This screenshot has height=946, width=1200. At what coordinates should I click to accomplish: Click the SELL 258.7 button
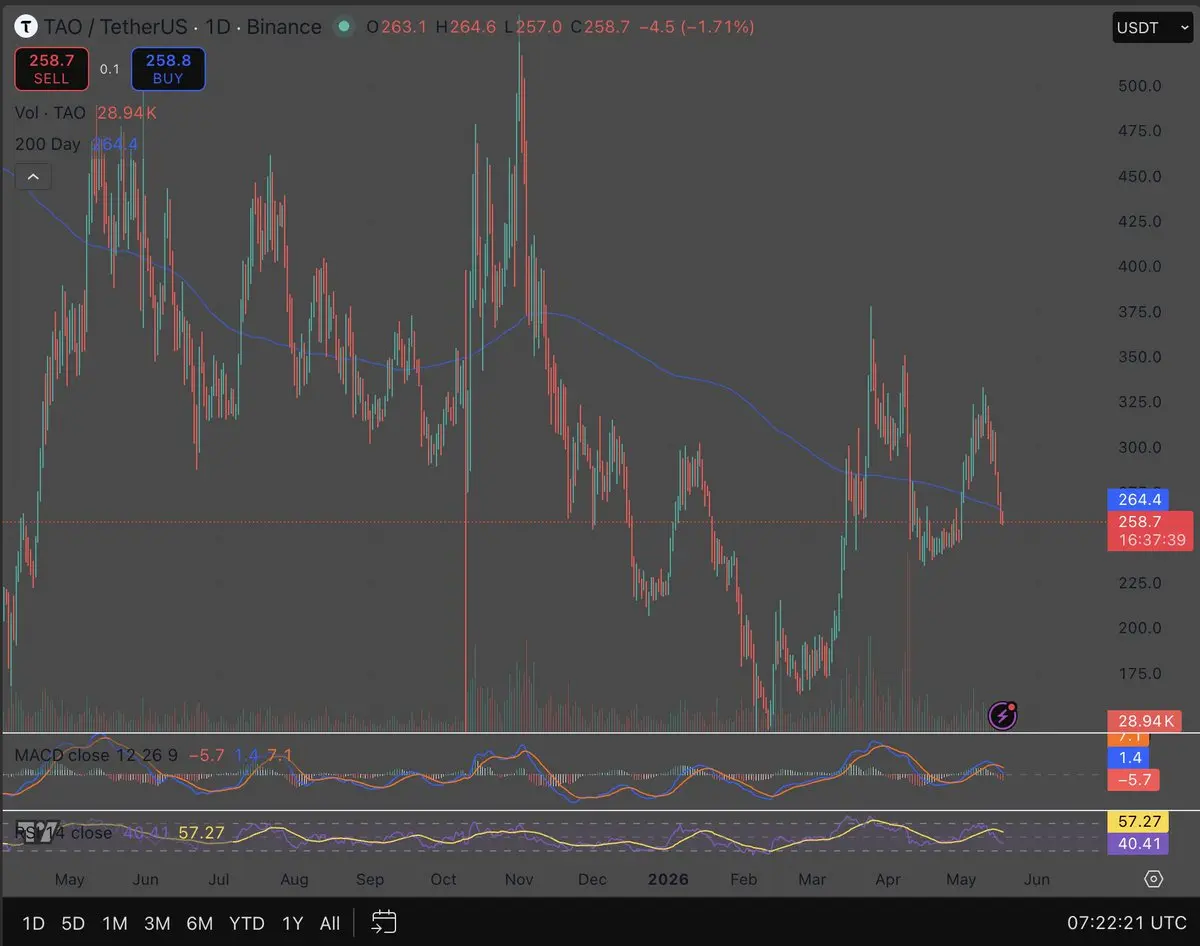pyautogui.click(x=51, y=69)
